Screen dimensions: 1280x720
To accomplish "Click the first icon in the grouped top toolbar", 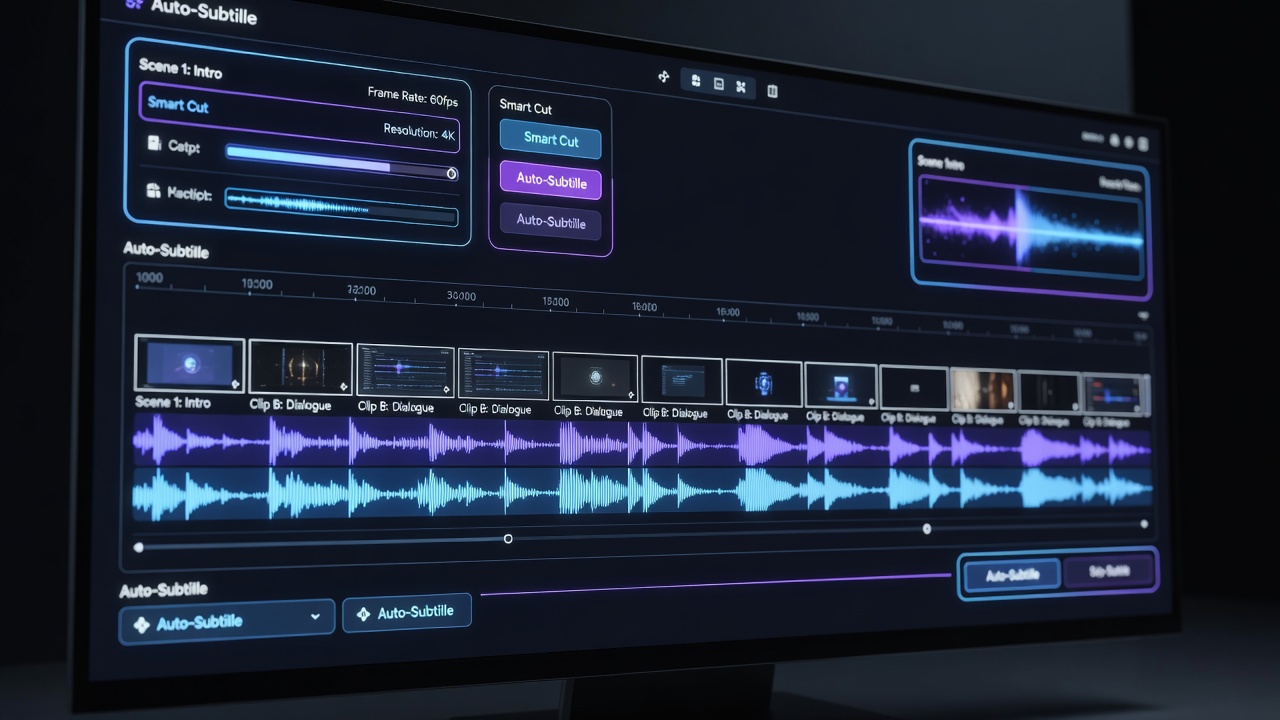I will (x=696, y=81).
